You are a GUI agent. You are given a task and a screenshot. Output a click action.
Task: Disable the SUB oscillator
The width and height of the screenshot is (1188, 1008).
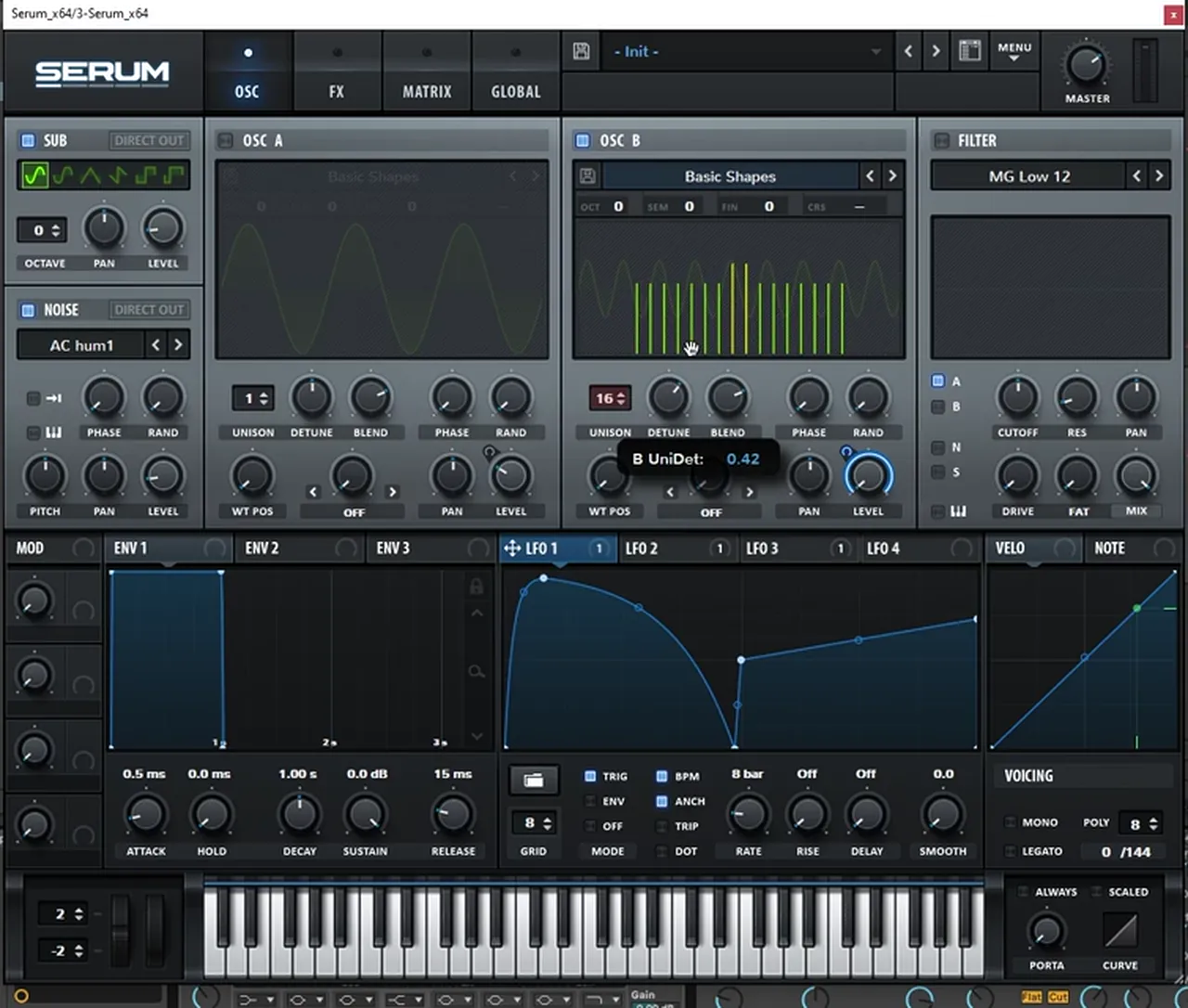28,140
